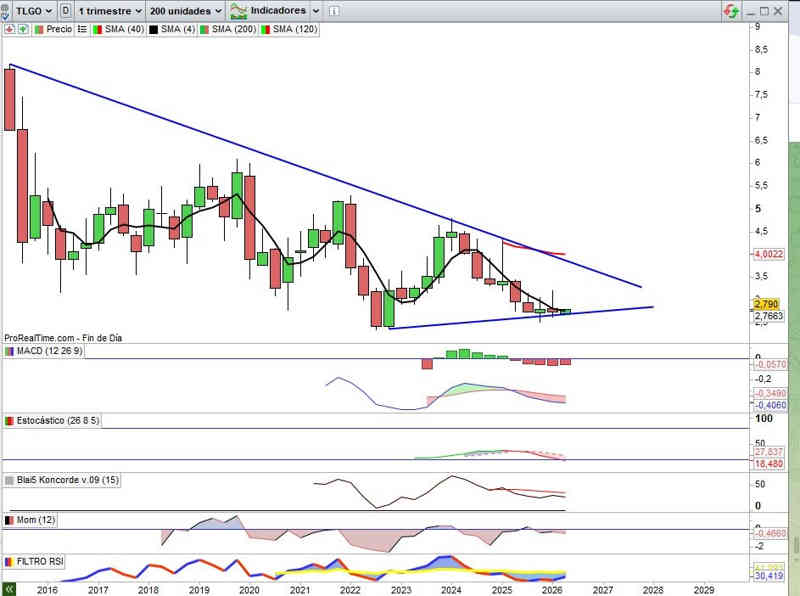
Task: Click the list icon after Precio
Action: 80,30
